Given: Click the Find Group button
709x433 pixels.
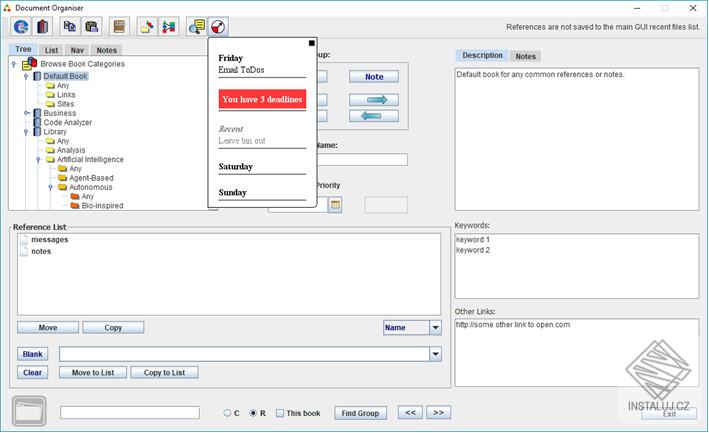Looking at the screenshot, I should (x=360, y=413).
